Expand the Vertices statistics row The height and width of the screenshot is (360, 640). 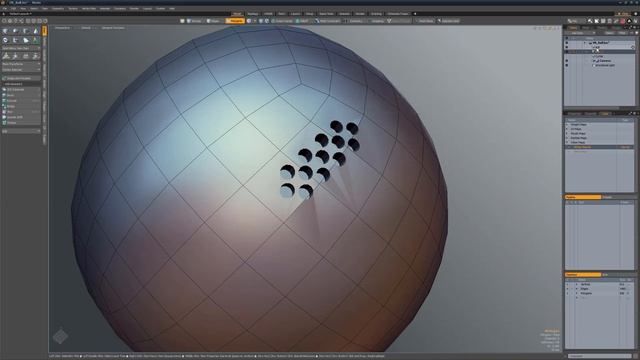pyautogui.click(x=577, y=284)
